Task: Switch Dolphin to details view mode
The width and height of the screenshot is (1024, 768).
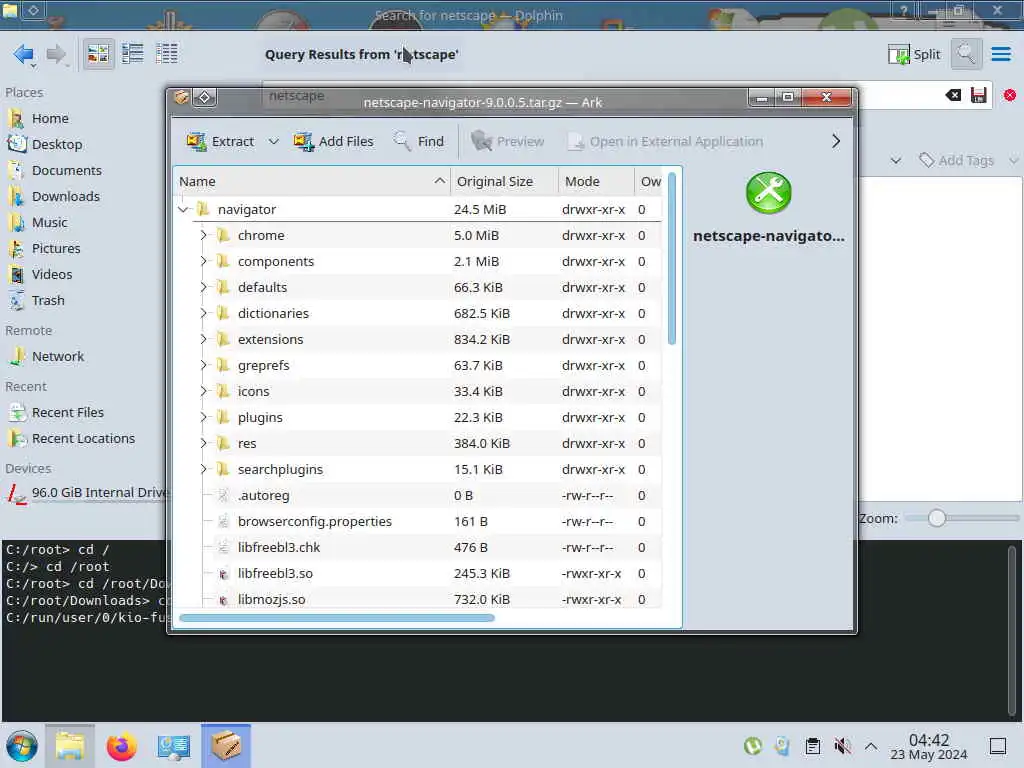Action: point(167,54)
